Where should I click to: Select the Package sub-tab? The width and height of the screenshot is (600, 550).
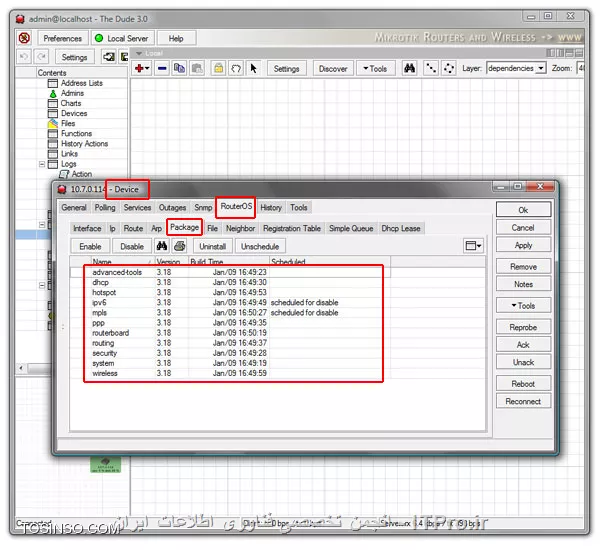(x=184, y=227)
